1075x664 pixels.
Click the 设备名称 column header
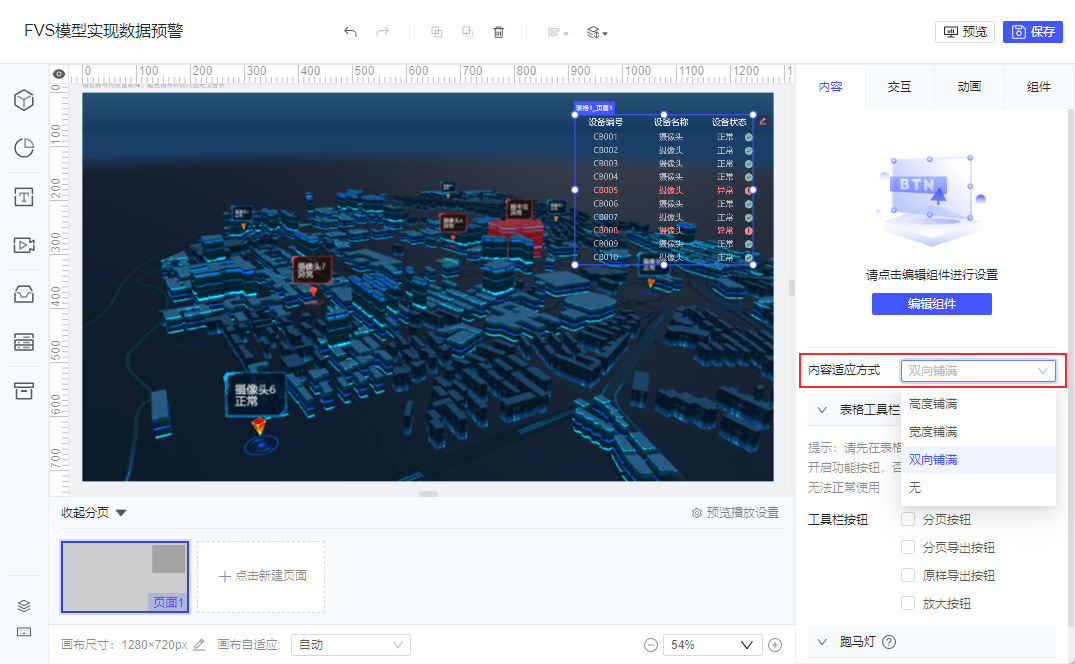[x=671, y=122]
